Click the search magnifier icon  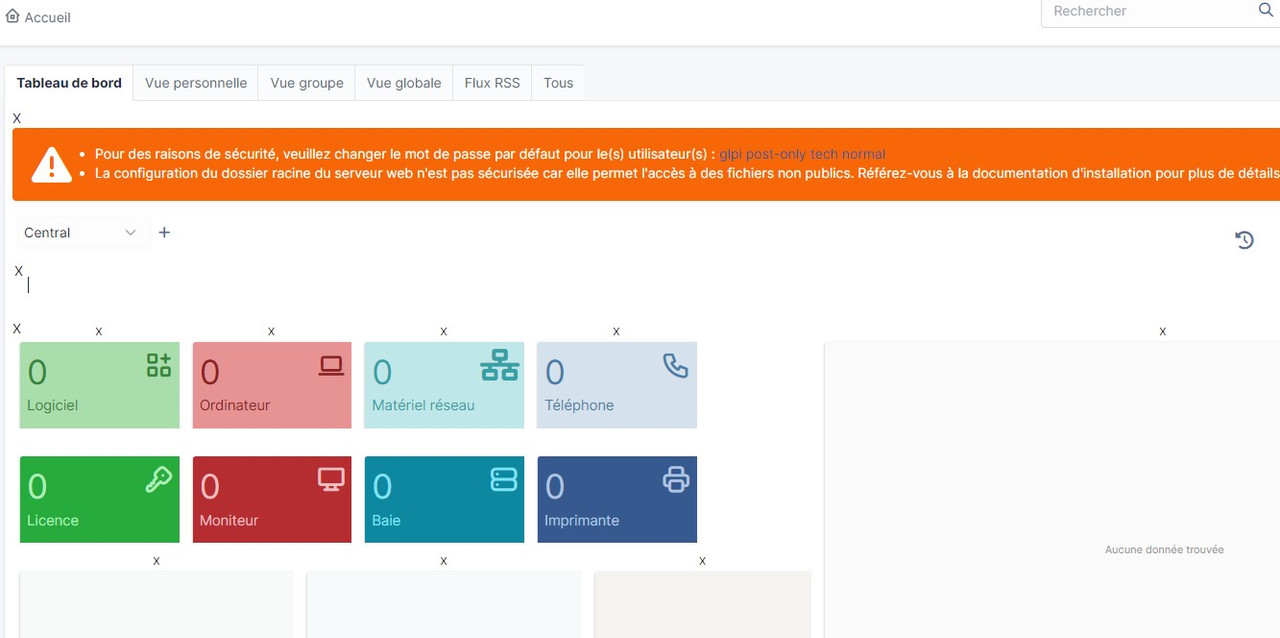[1265, 10]
